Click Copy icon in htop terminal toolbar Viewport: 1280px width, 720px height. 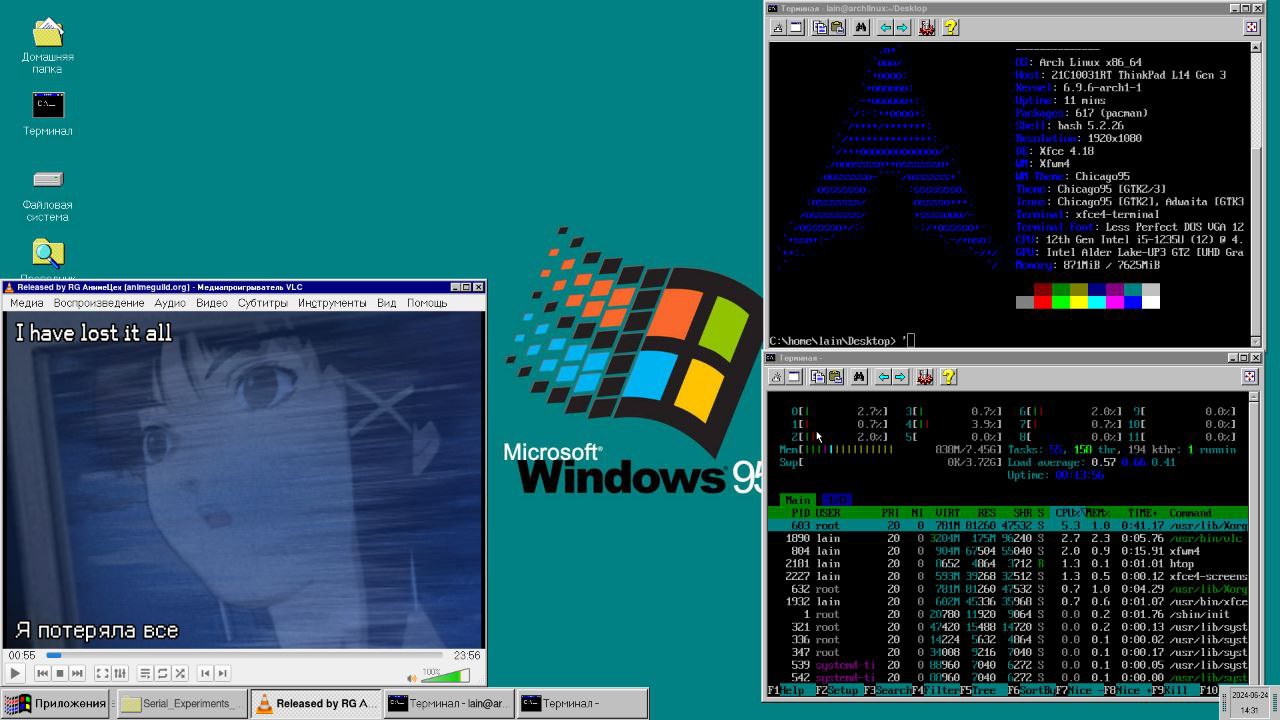tap(817, 377)
